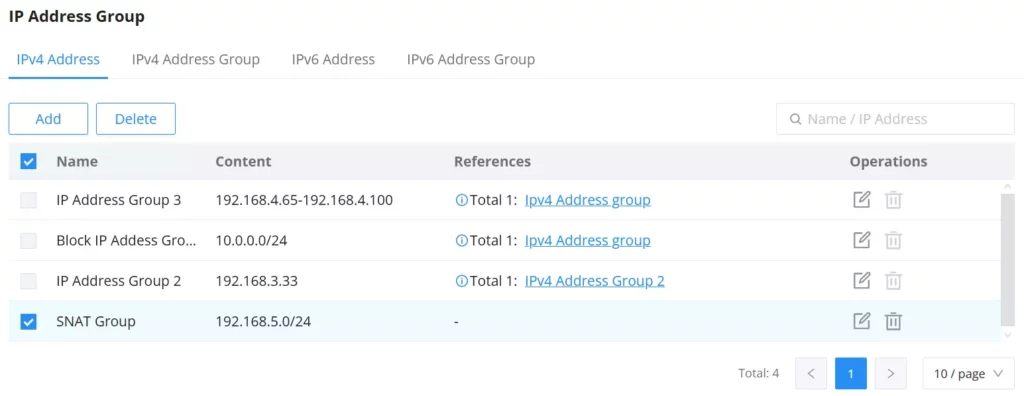
Task: Edit the IP Address Group 2 entry
Action: [862, 280]
